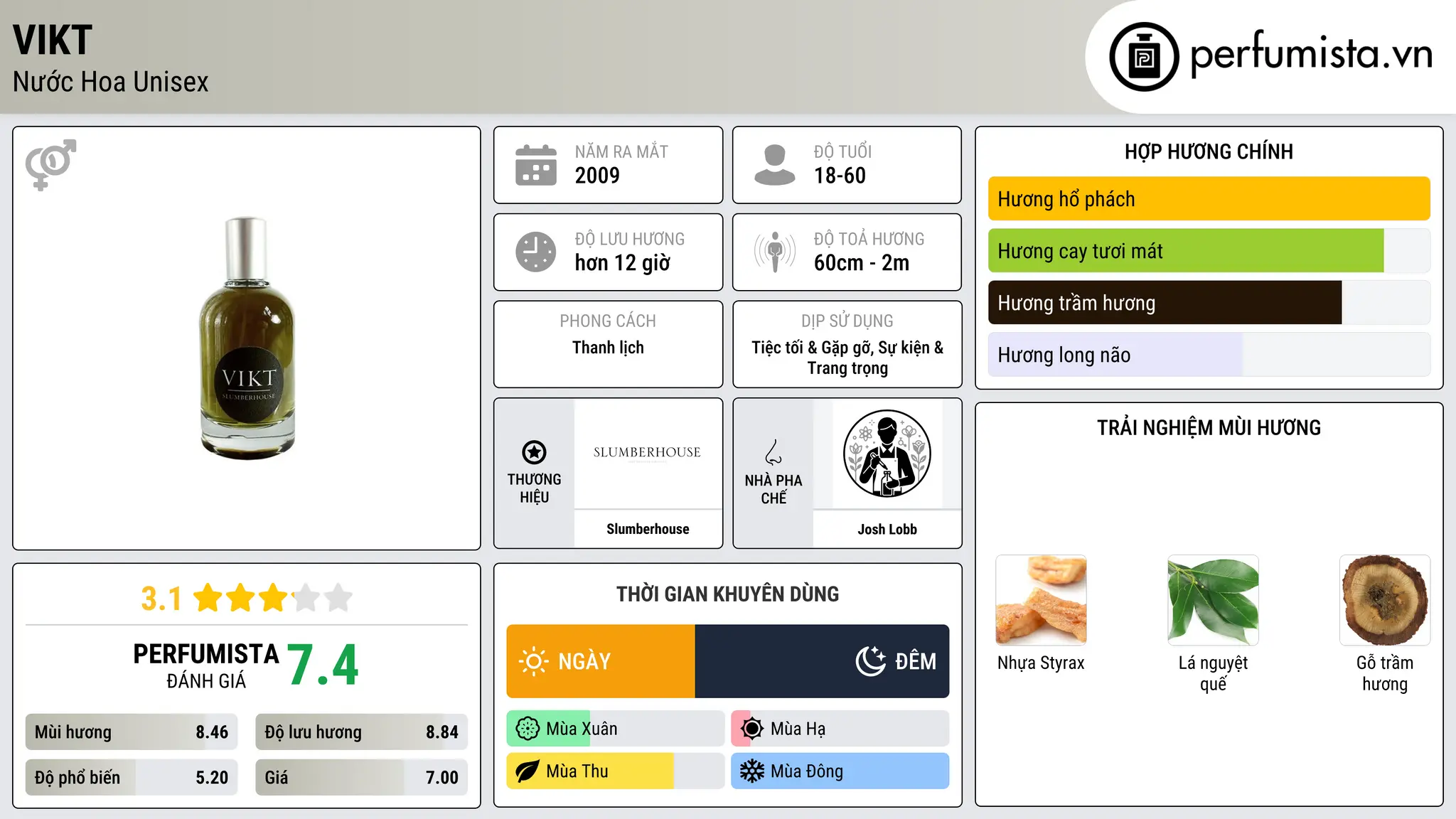Select the Lá nguyệt quế note image
This screenshot has height=819, width=1456.
click(x=1213, y=600)
